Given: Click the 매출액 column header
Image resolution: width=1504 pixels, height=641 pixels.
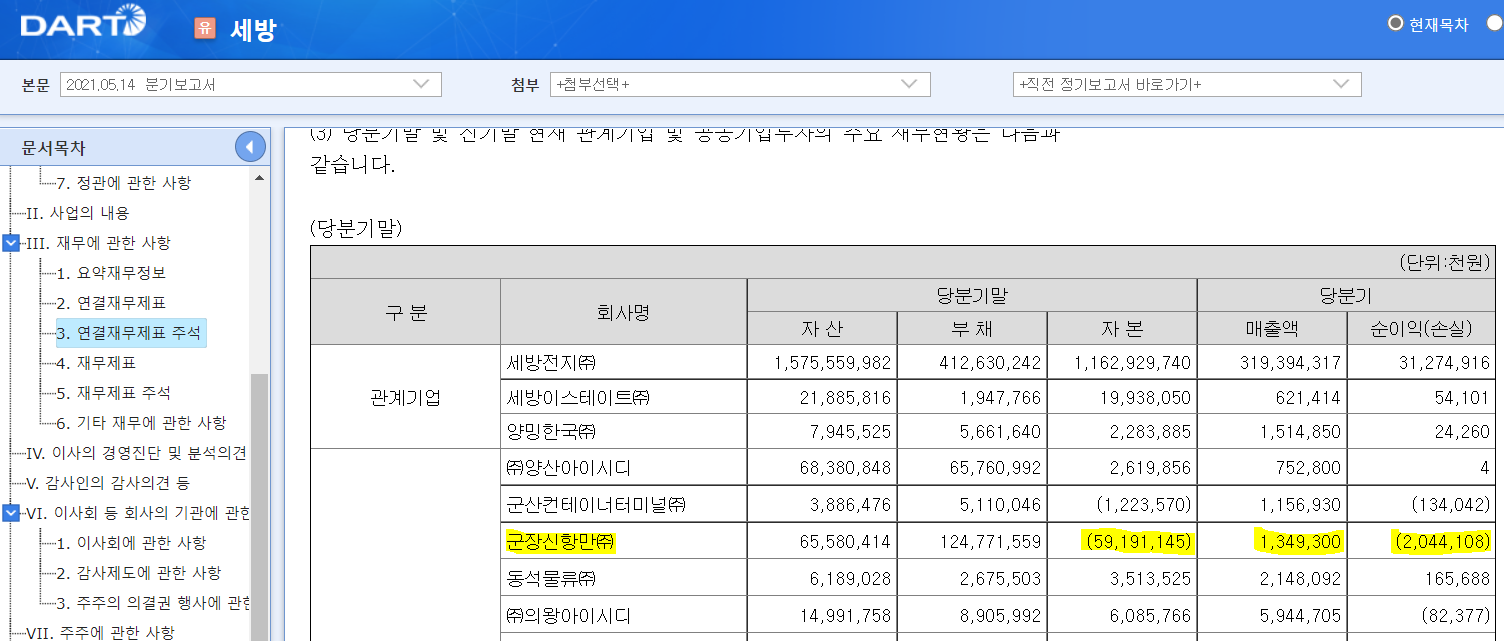Looking at the screenshot, I should pyautogui.click(x=1272, y=328).
